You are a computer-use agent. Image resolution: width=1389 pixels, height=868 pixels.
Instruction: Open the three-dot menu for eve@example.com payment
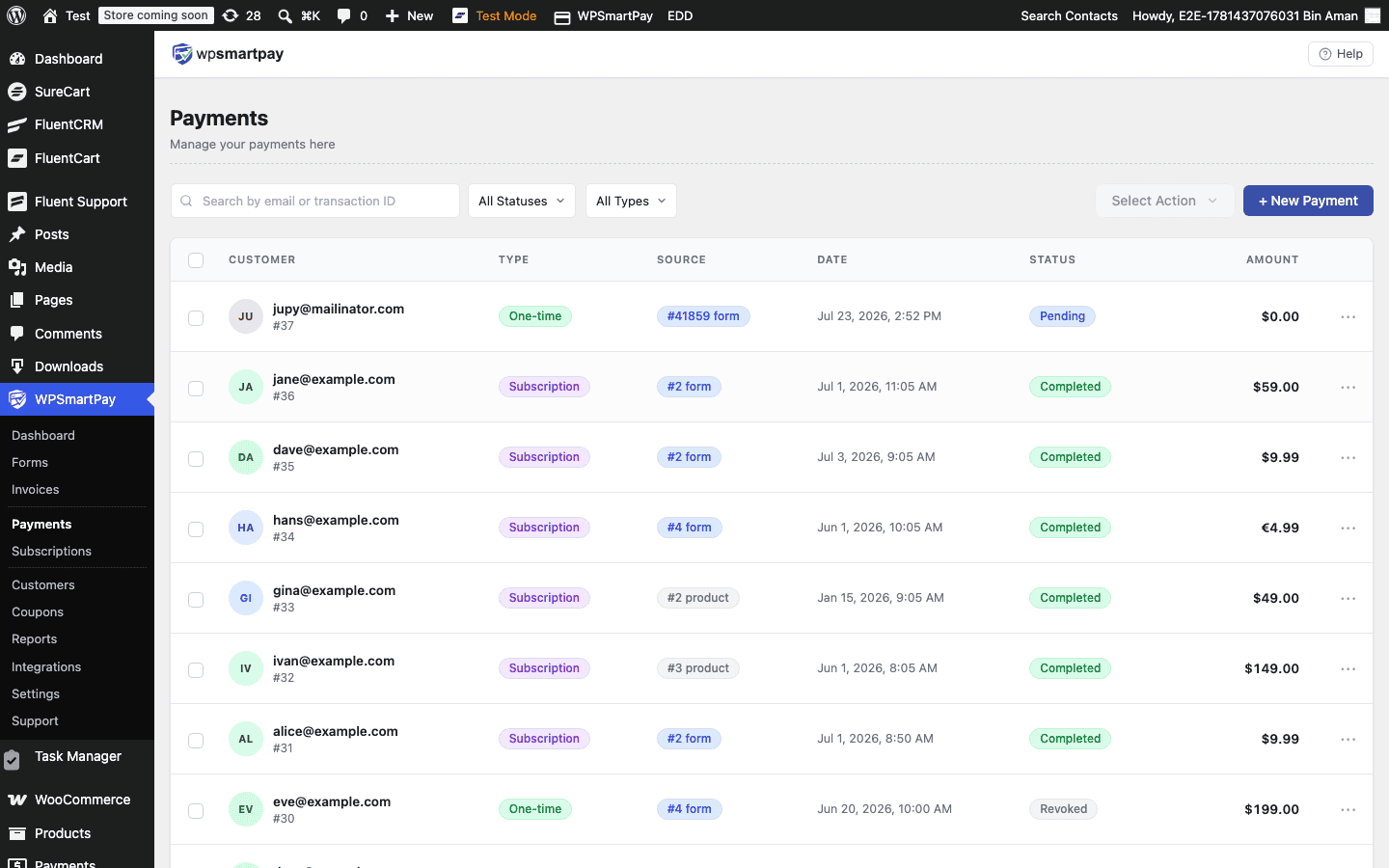click(1348, 809)
